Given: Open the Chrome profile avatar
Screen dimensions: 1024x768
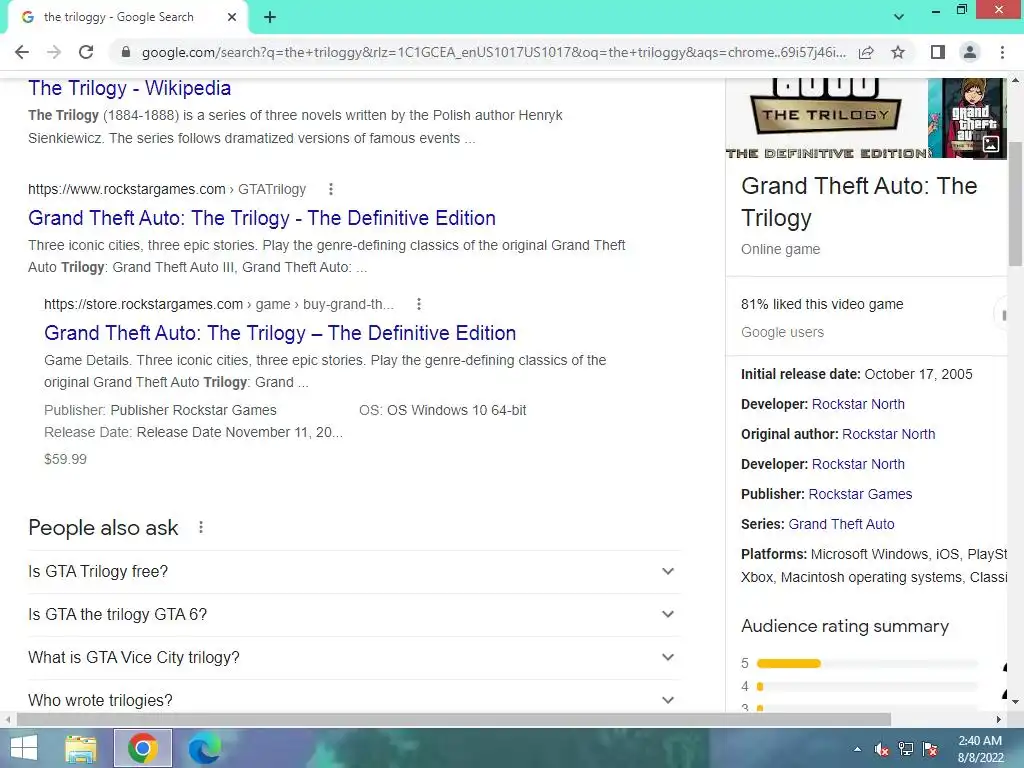Looking at the screenshot, I should [970, 52].
